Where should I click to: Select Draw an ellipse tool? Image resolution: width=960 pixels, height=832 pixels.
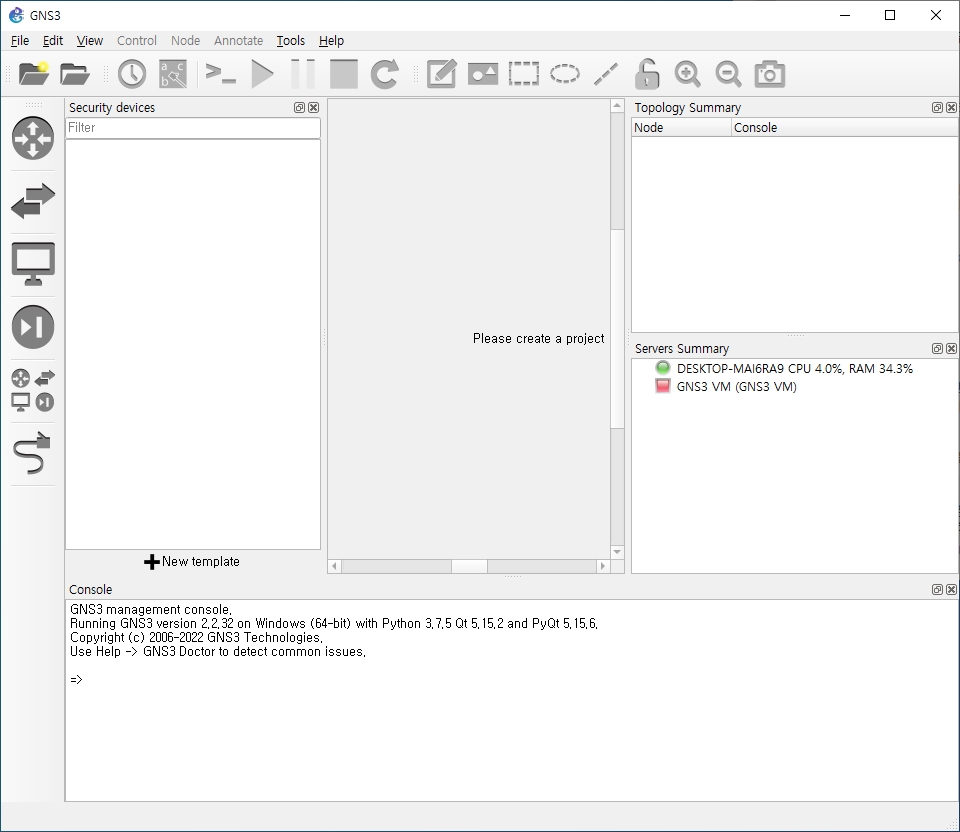[564, 74]
